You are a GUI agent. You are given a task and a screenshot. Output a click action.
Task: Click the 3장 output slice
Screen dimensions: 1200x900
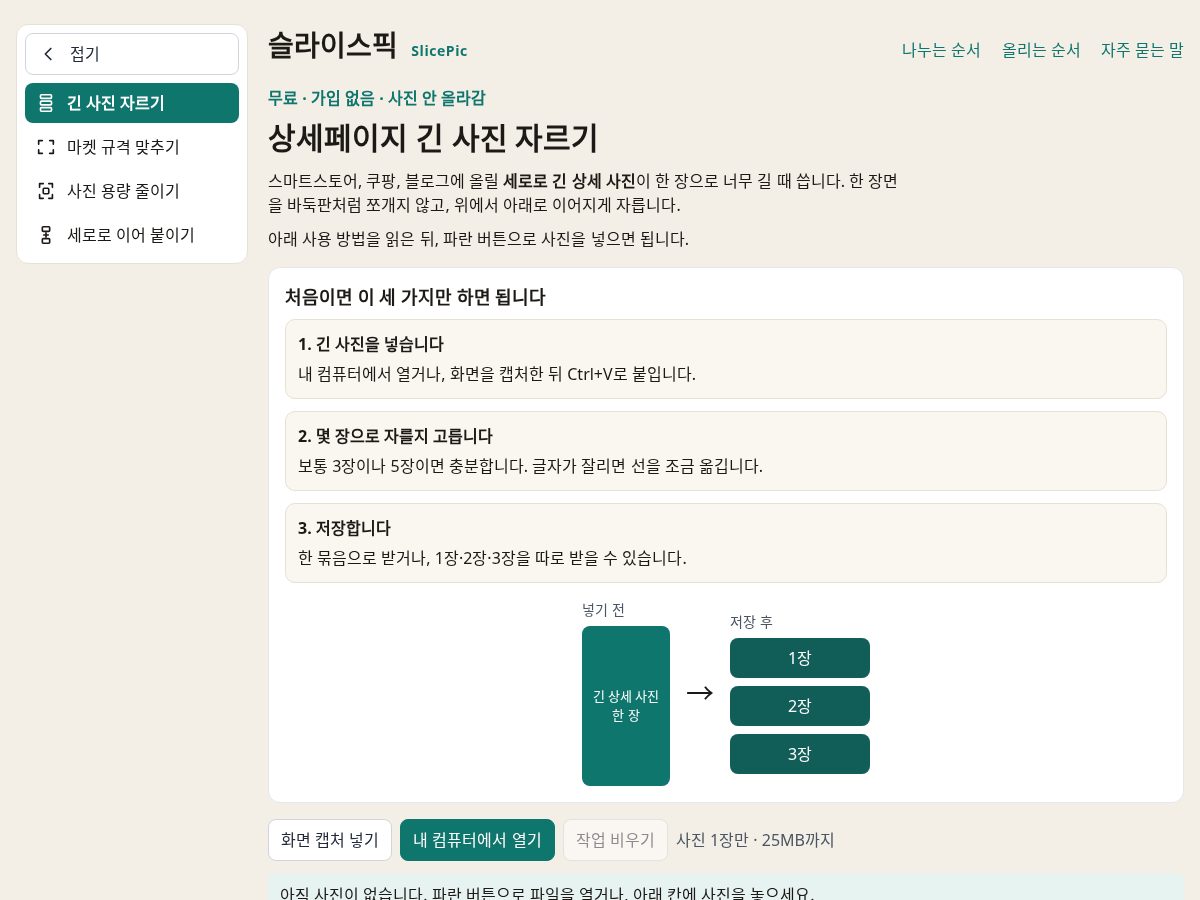pos(800,754)
